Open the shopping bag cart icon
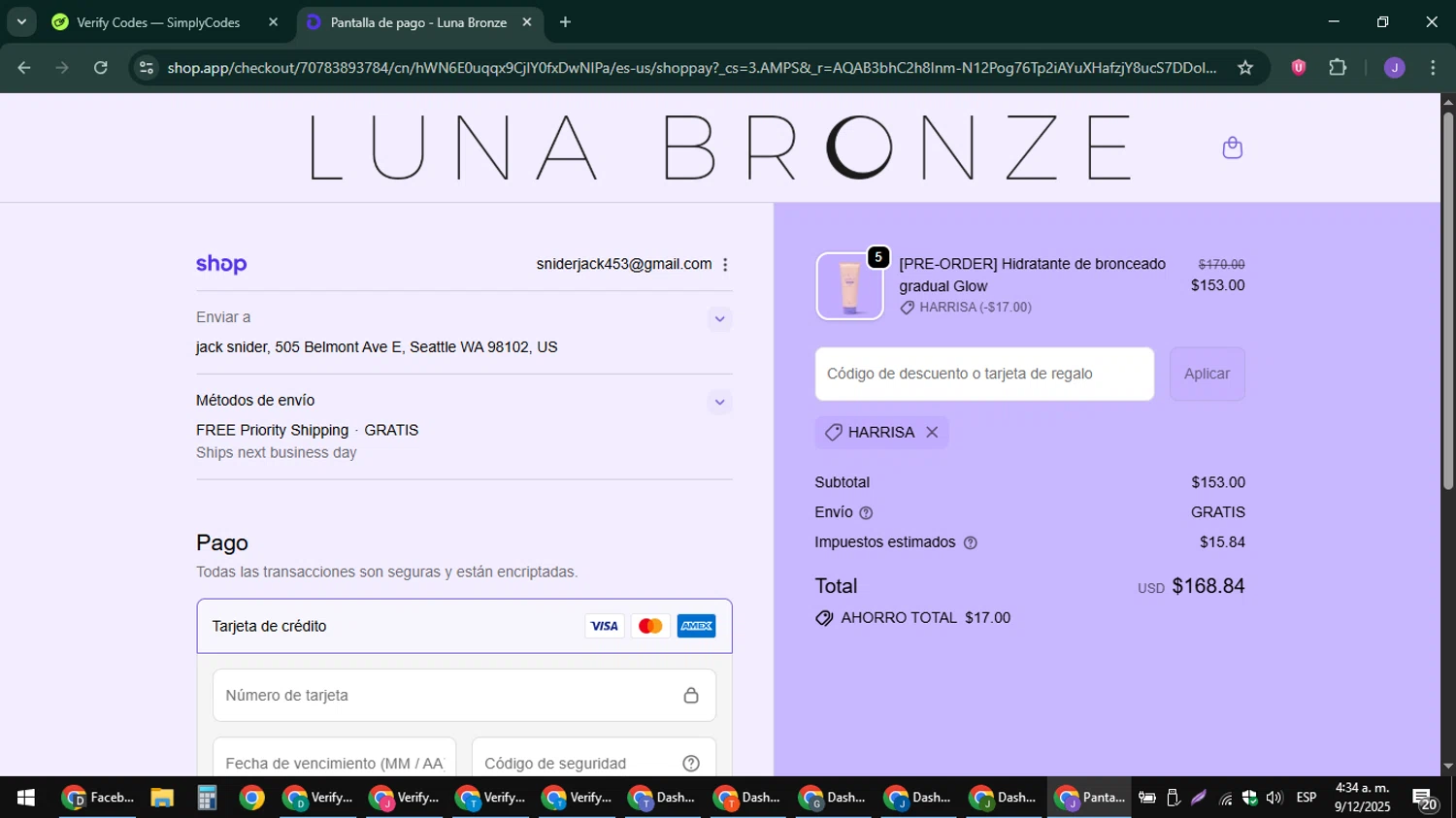This screenshot has height=818, width=1456. pyautogui.click(x=1232, y=147)
